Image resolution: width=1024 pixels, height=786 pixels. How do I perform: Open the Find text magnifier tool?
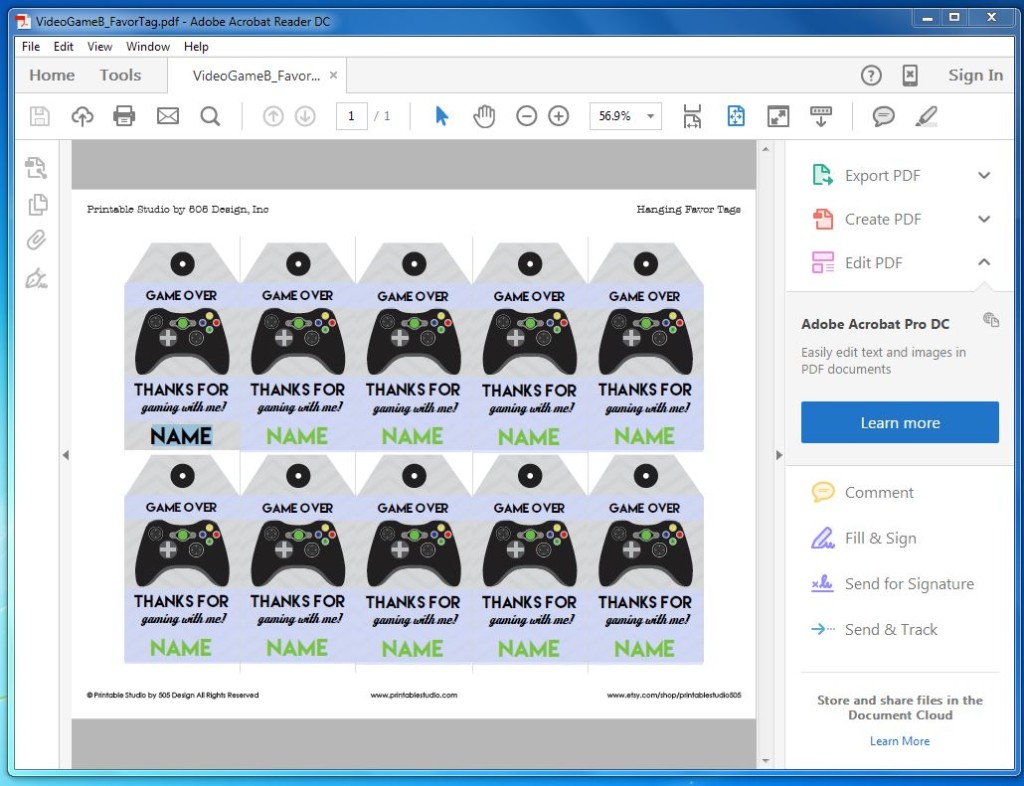point(210,116)
